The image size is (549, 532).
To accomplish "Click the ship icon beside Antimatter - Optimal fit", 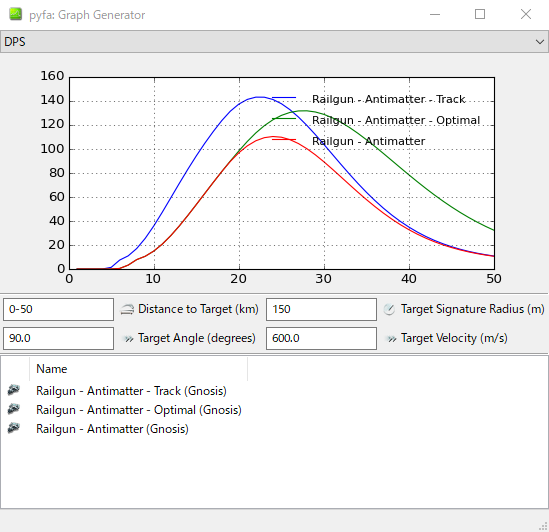I will pyautogui.click(x=14, y=409).
